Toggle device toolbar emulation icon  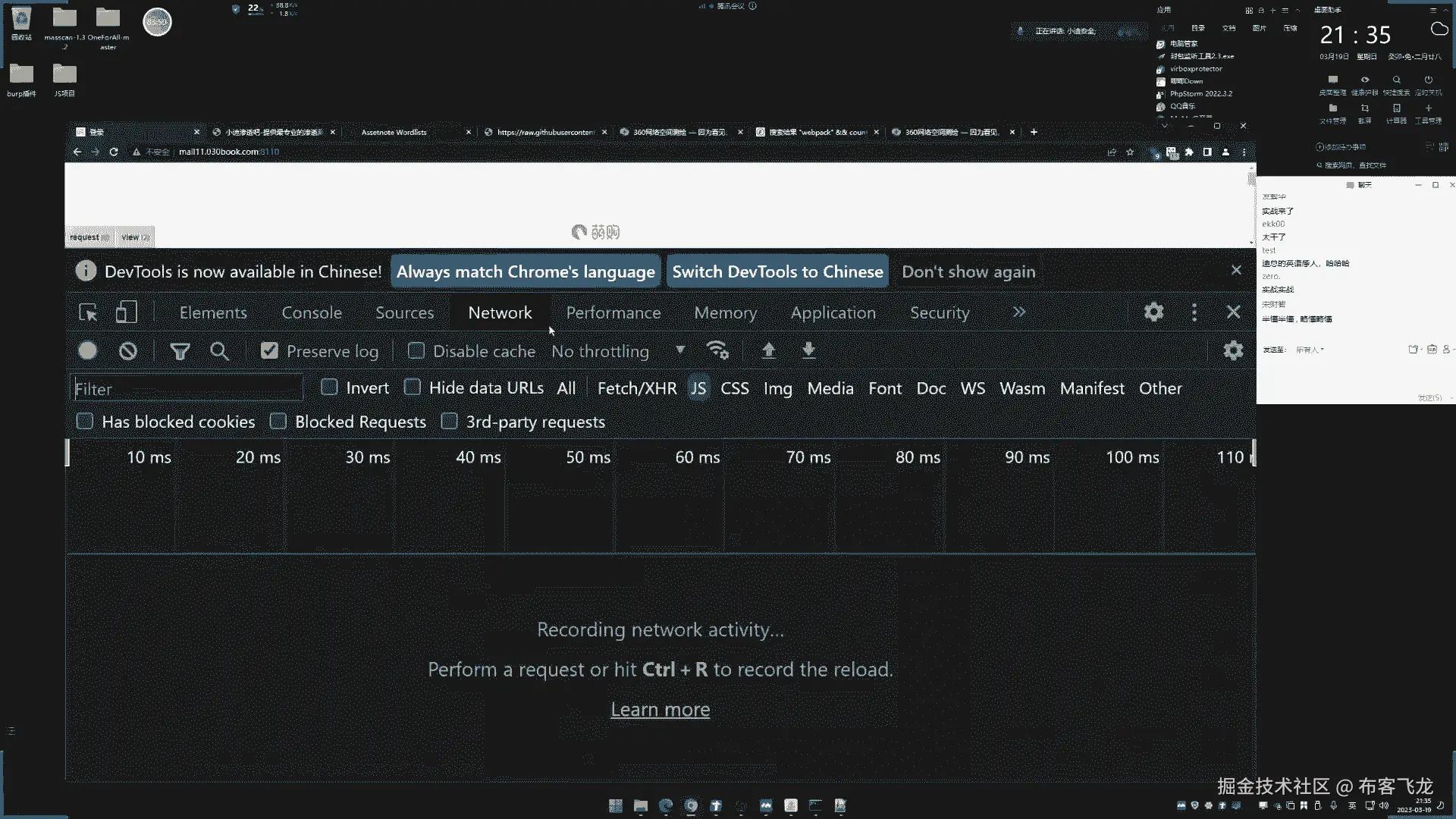pyautogui.click(x=126, y=312)
